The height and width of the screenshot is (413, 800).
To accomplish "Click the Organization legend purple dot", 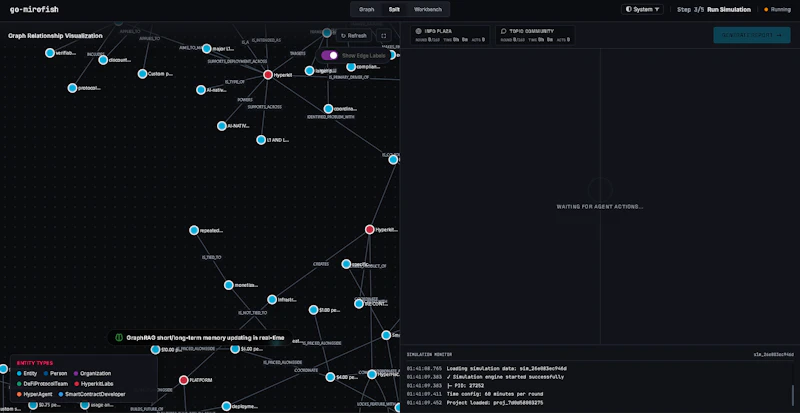I will click(x=76, y=374).
